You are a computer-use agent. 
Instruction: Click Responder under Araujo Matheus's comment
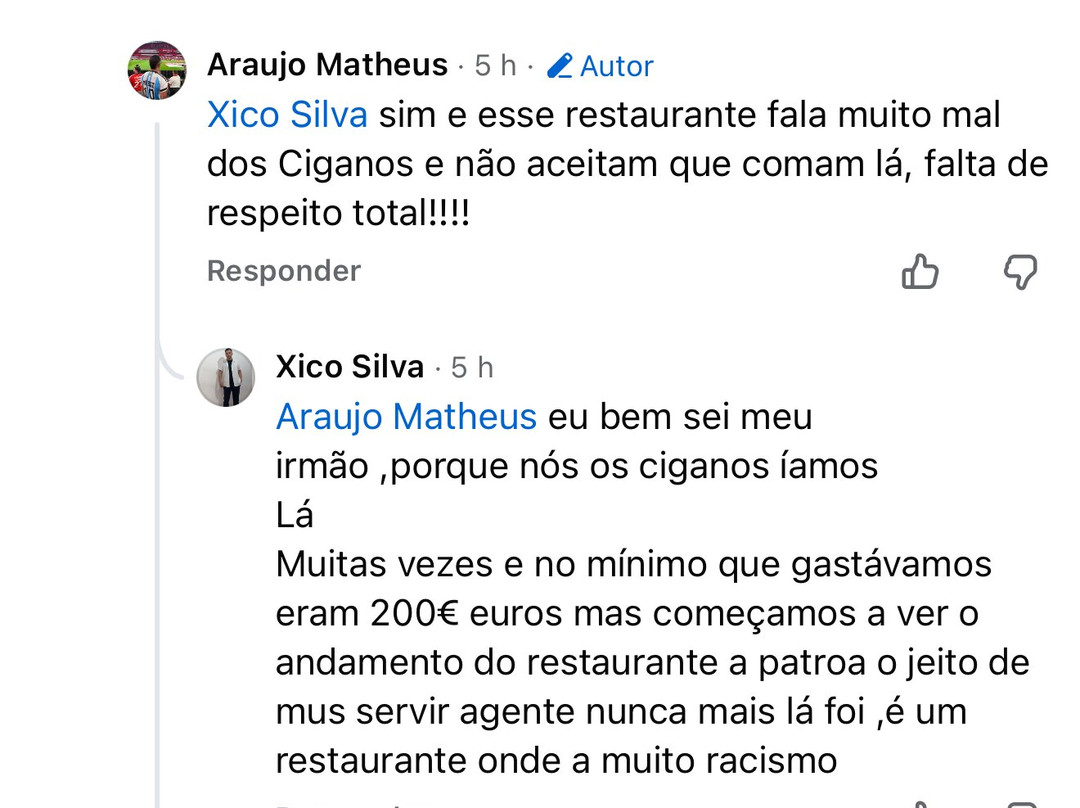pos(283,271)
